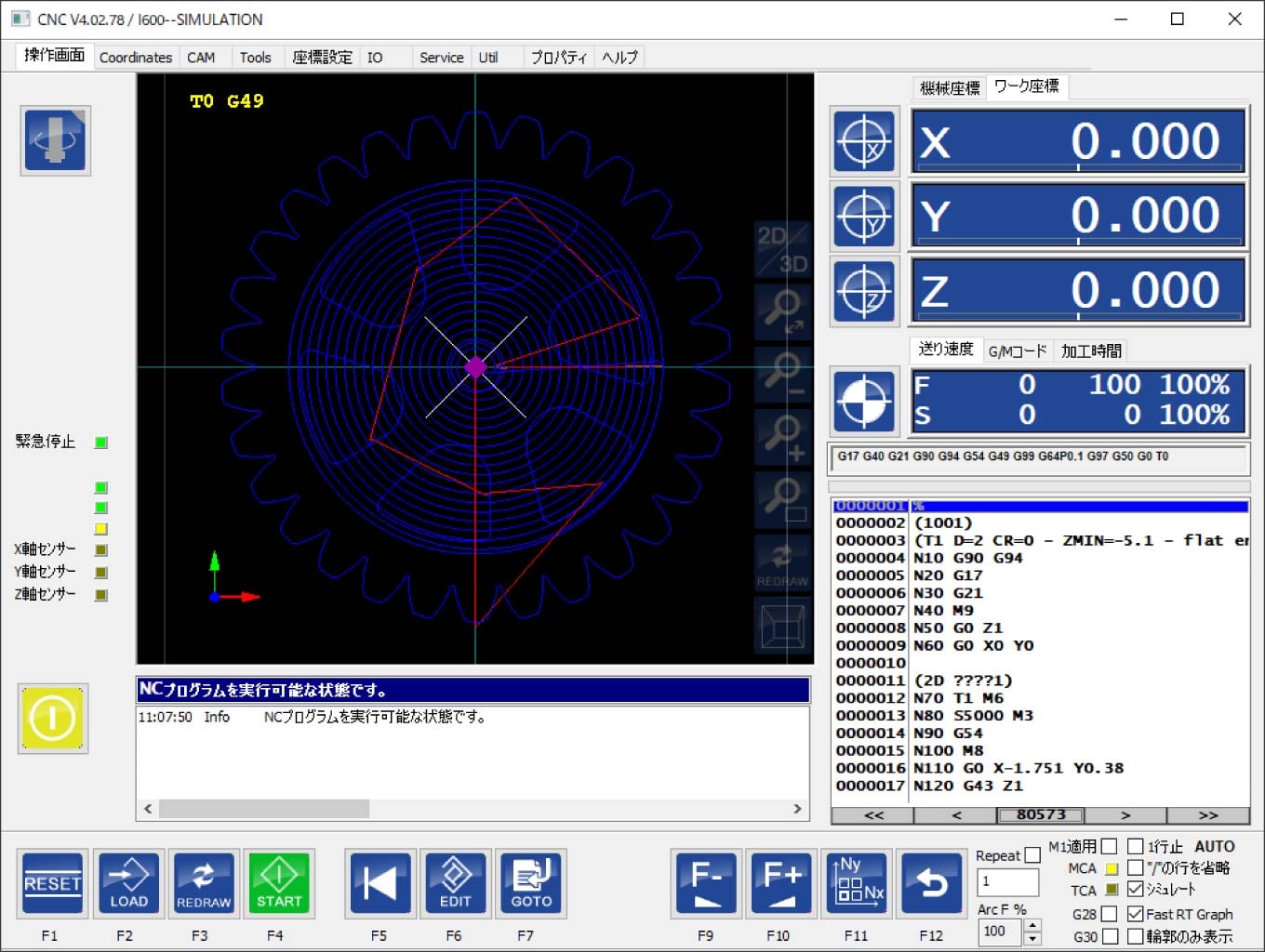Go to previous page with < button
The image size is (1265, 952).
(955, 815)
